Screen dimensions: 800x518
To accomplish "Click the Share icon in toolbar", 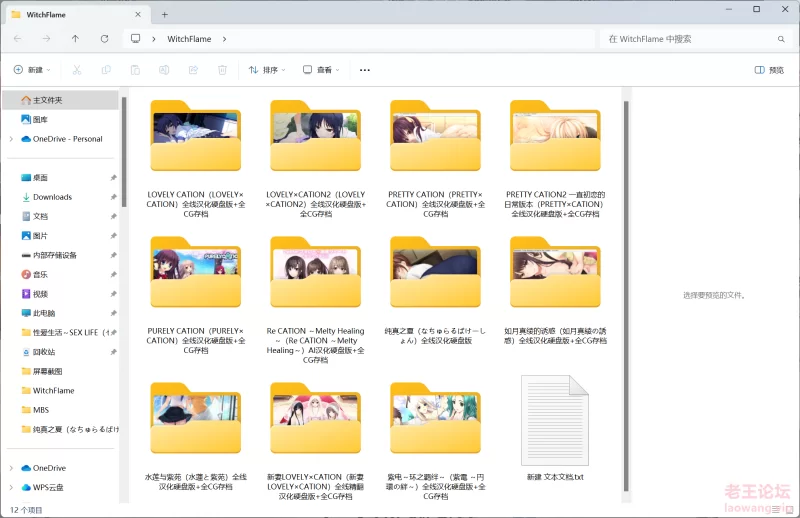I will [x=193, y=70].
